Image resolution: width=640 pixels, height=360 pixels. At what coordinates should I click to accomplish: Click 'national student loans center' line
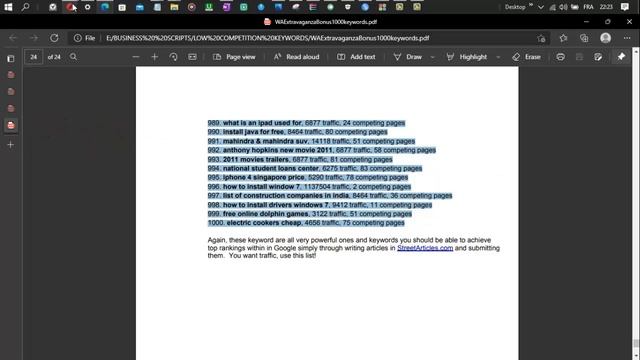click(315, 168)
